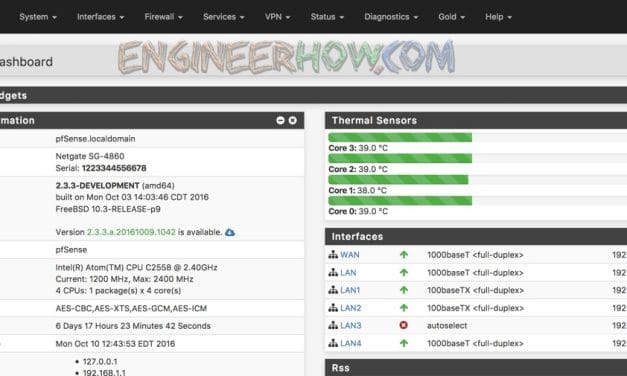Click the green up arrow for WAN
627x376 pixels.
tap(404, 254)
